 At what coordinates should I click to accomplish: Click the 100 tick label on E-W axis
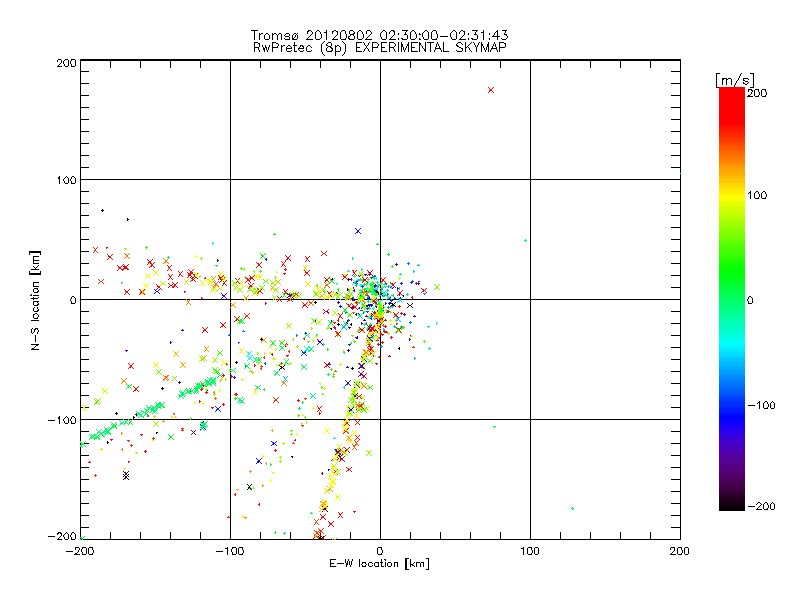pyautogui.click(x=530, y=551)
